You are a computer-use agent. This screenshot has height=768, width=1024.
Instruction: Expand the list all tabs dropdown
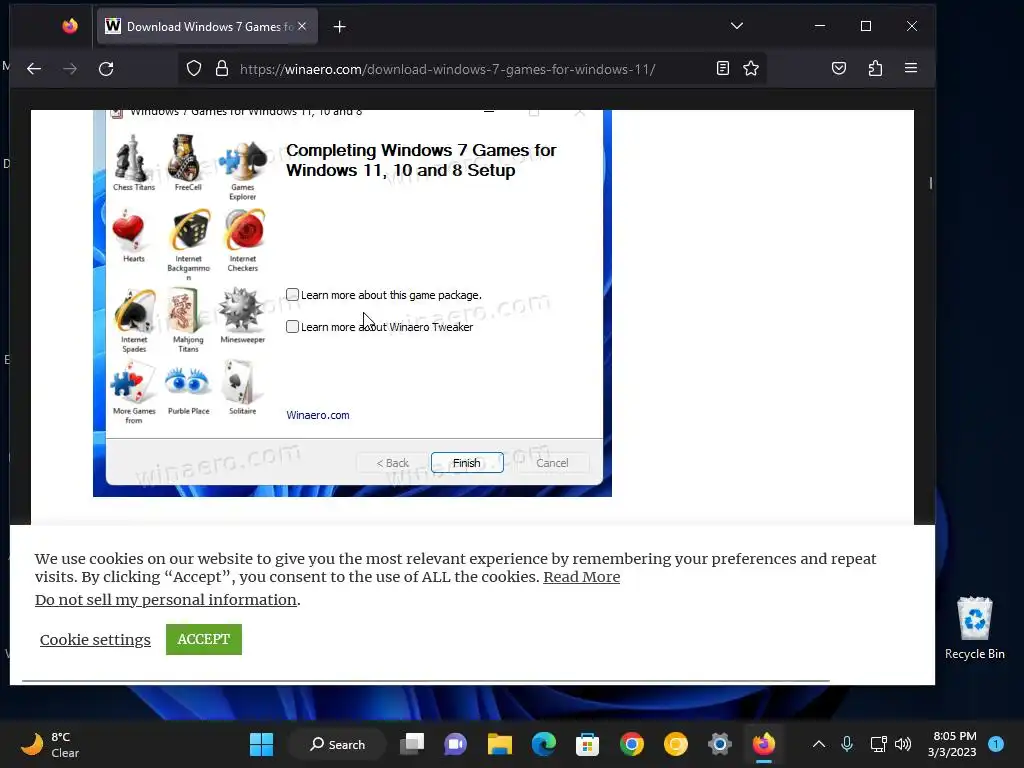point(737,26)
